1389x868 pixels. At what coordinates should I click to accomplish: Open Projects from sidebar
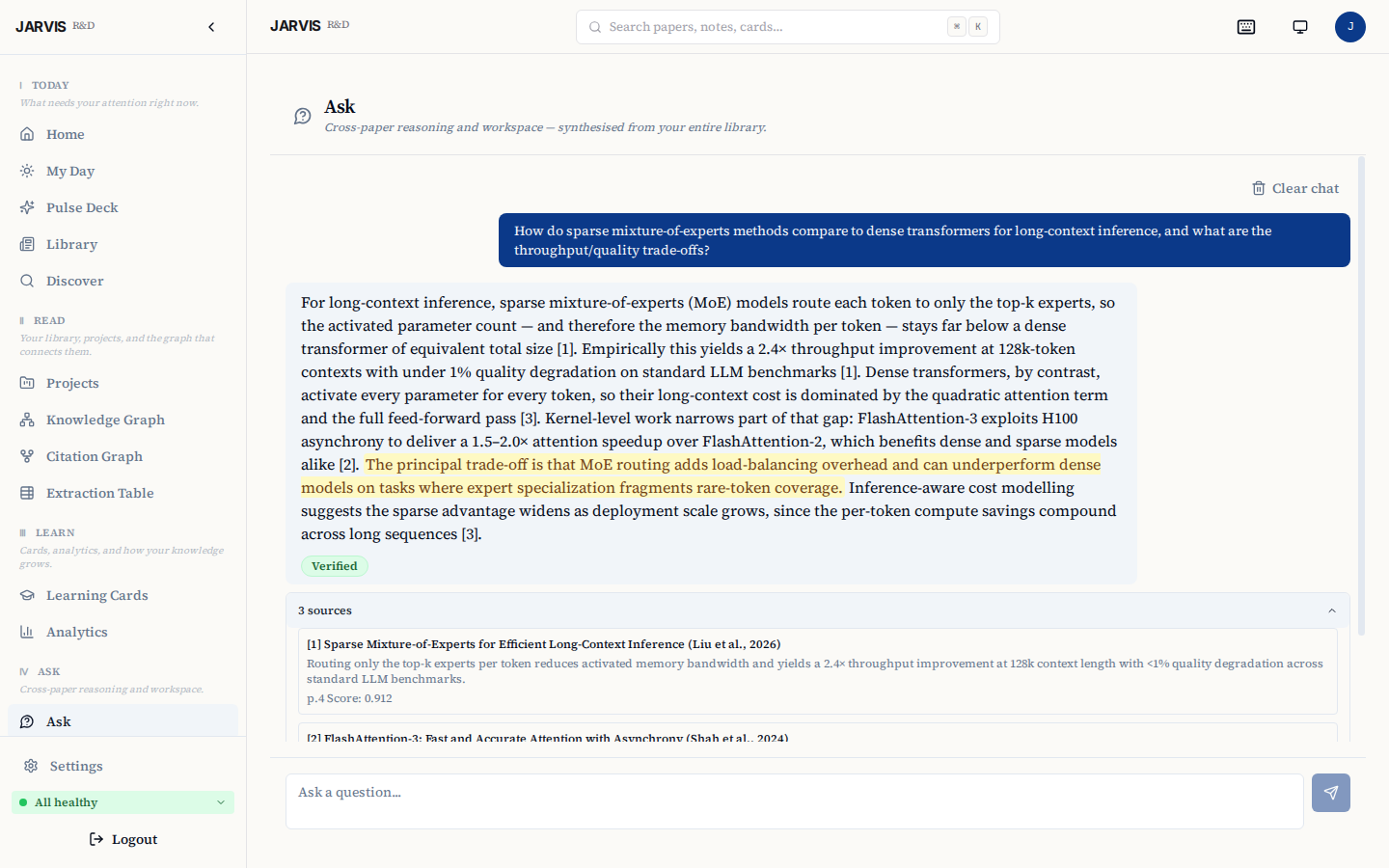click(123, 383)
